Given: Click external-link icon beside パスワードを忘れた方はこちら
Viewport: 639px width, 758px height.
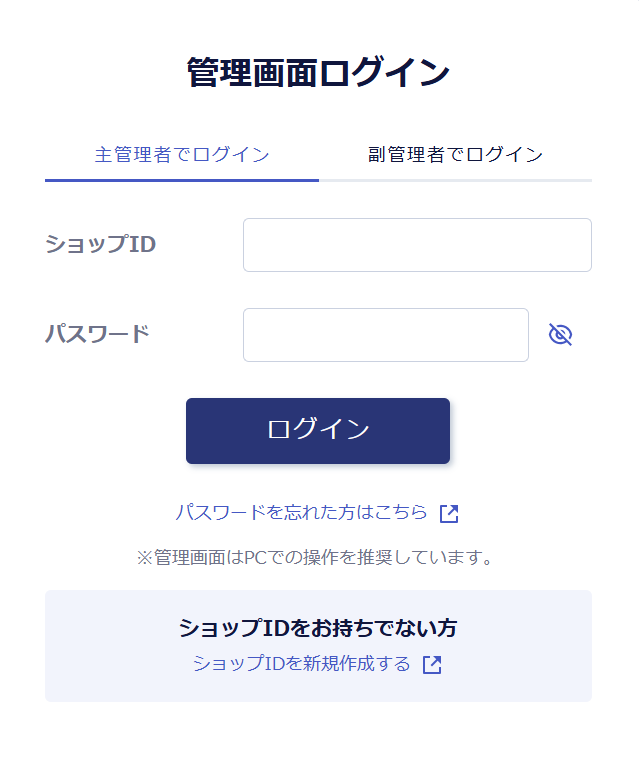Looking at the screenshot, I should point(449,514).
